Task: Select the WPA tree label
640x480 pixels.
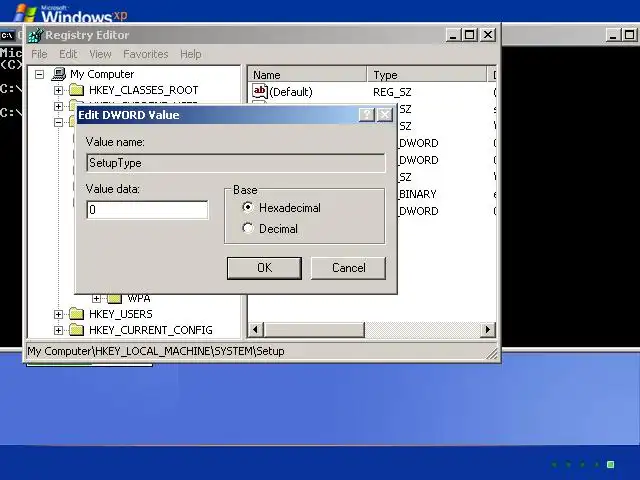Action: (x=139, y=298)
